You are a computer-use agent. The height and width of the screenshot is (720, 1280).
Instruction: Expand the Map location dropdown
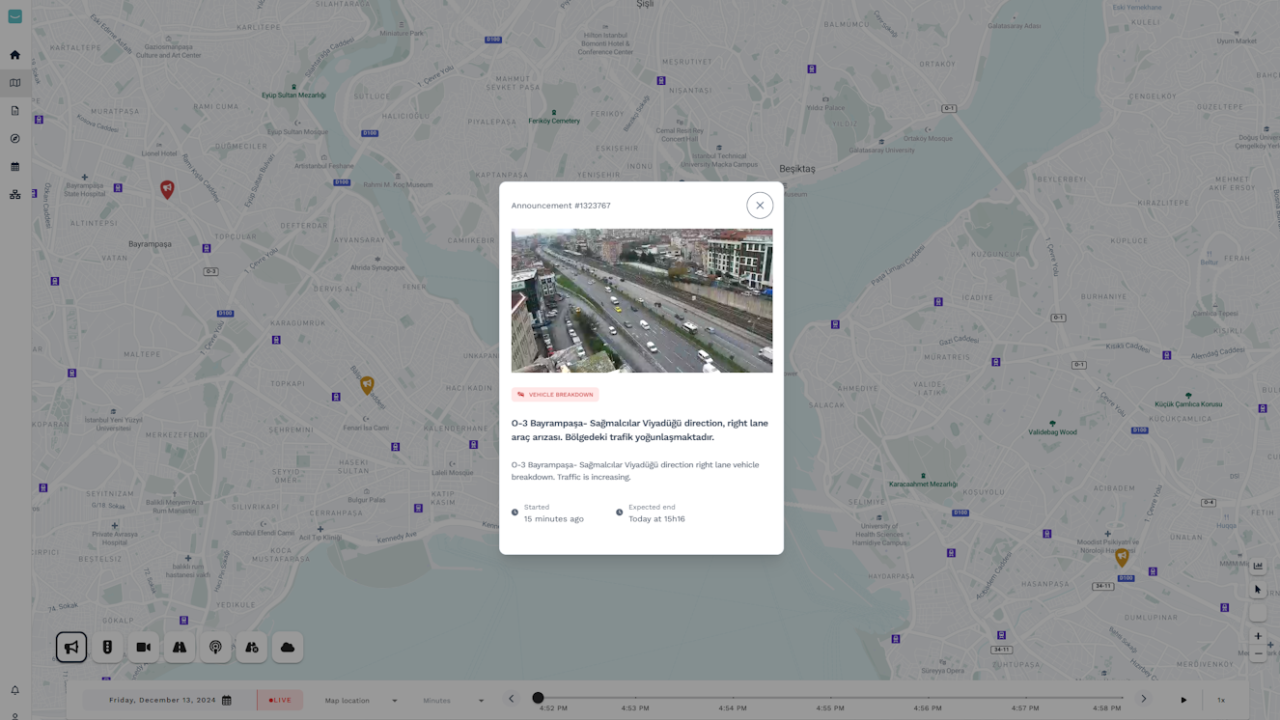[x=360, y=700]
